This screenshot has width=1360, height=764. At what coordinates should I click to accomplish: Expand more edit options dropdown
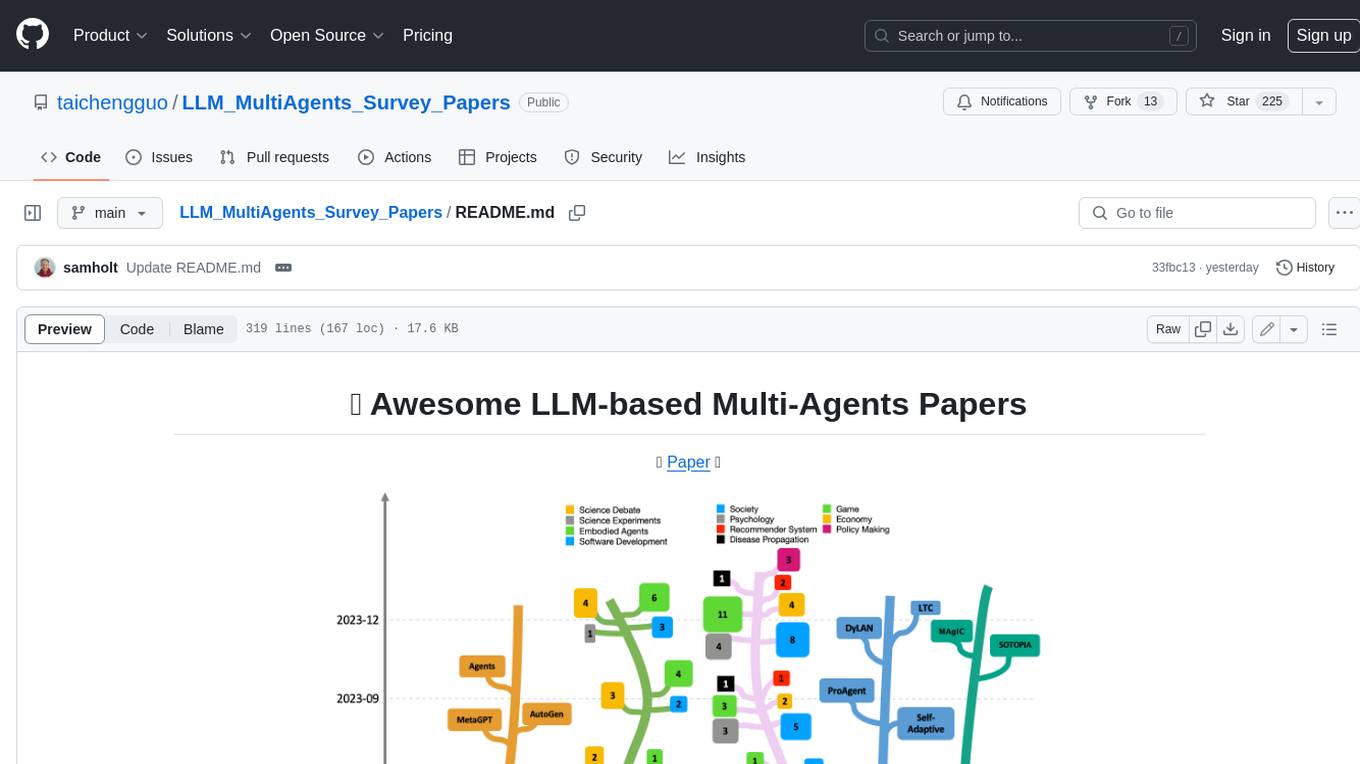[1294, 329]
